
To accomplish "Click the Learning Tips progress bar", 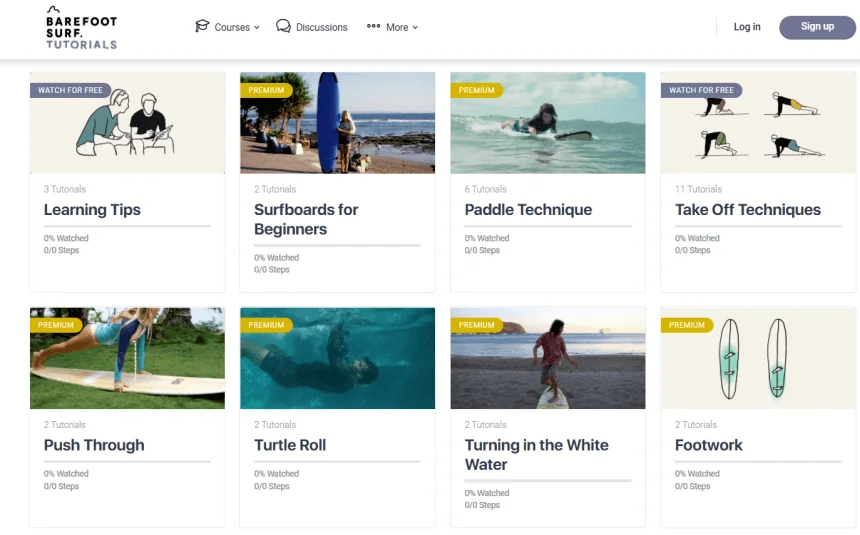I will pos(127,226).
